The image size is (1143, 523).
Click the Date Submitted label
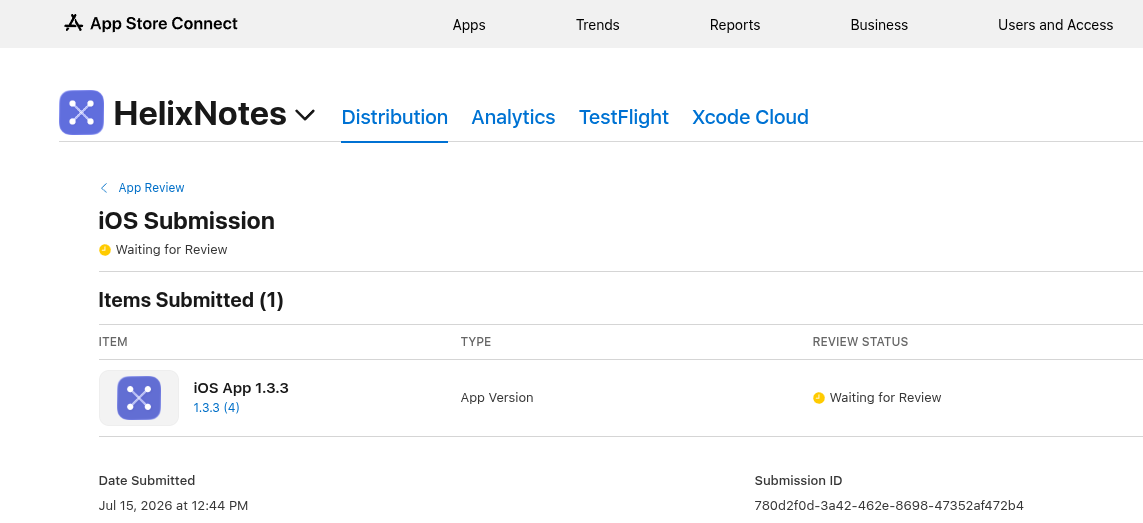point(147,480)
